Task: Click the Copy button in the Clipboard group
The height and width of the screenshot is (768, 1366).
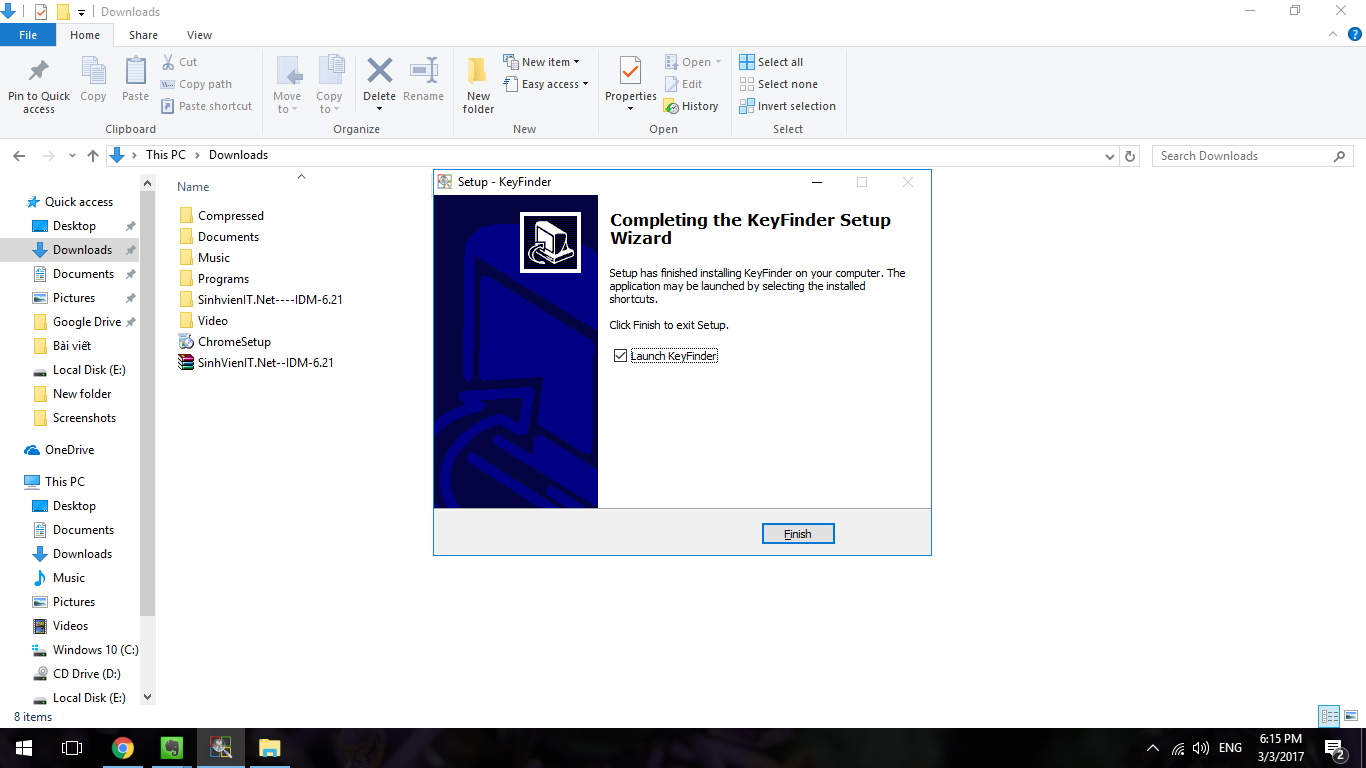Action: 93,80
